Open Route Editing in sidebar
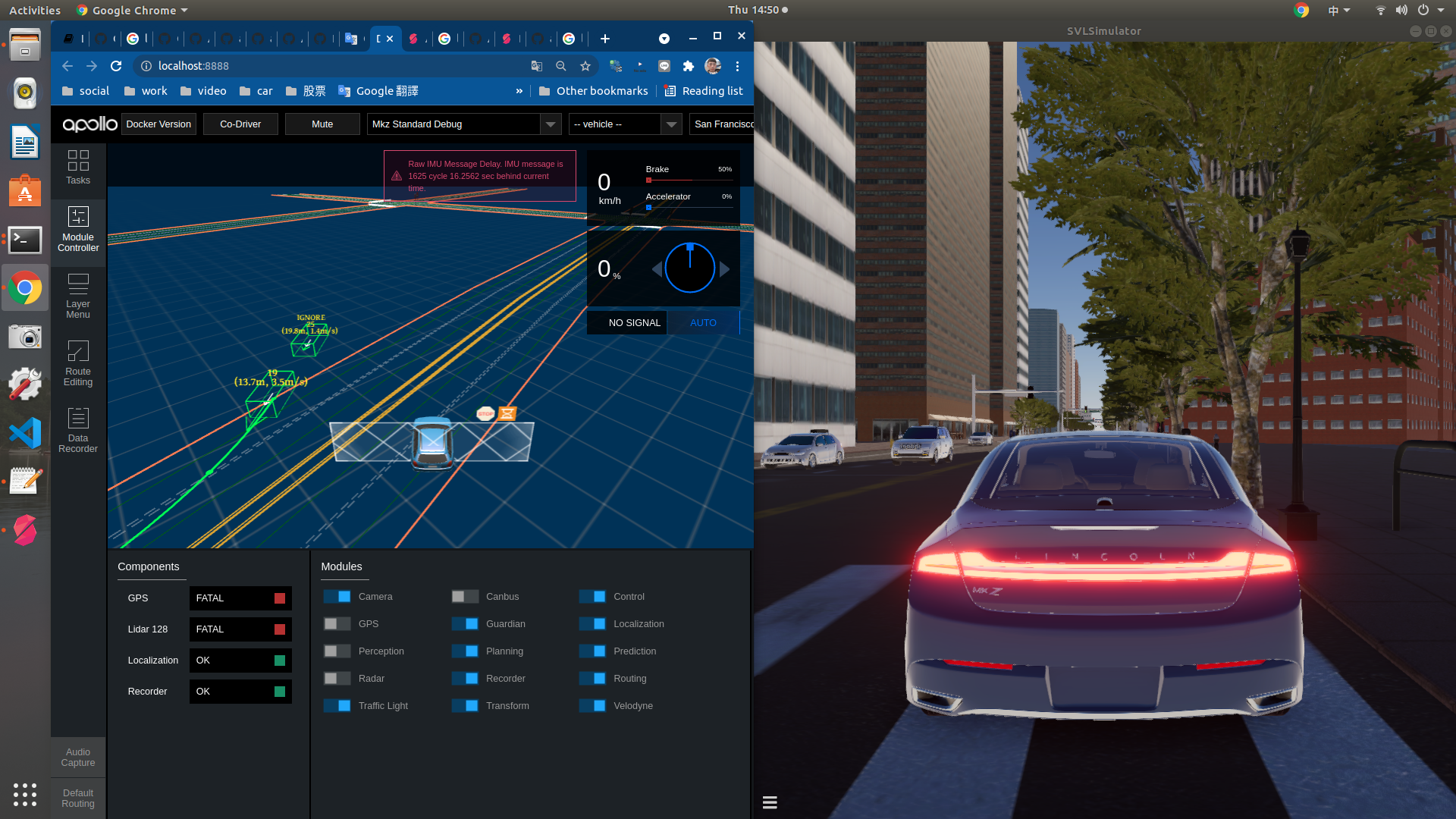1456x819 pixels. 78,363
